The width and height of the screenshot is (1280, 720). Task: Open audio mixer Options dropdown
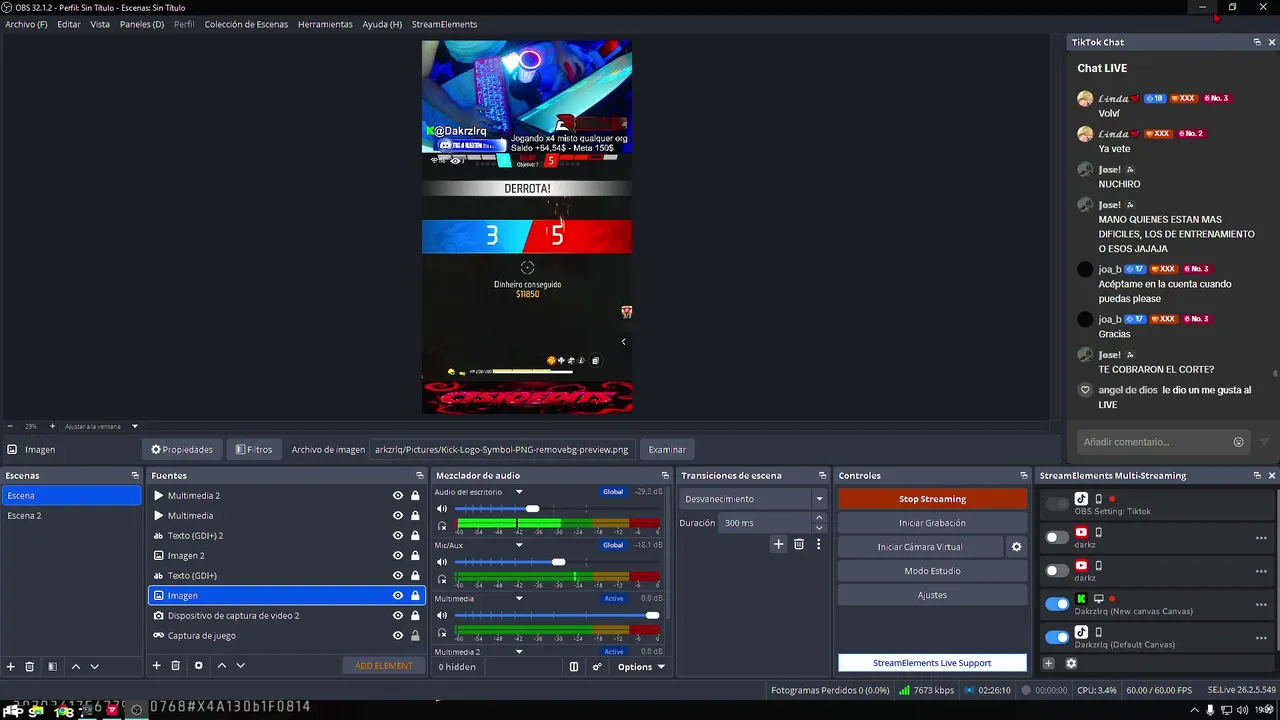coord(641,667)
